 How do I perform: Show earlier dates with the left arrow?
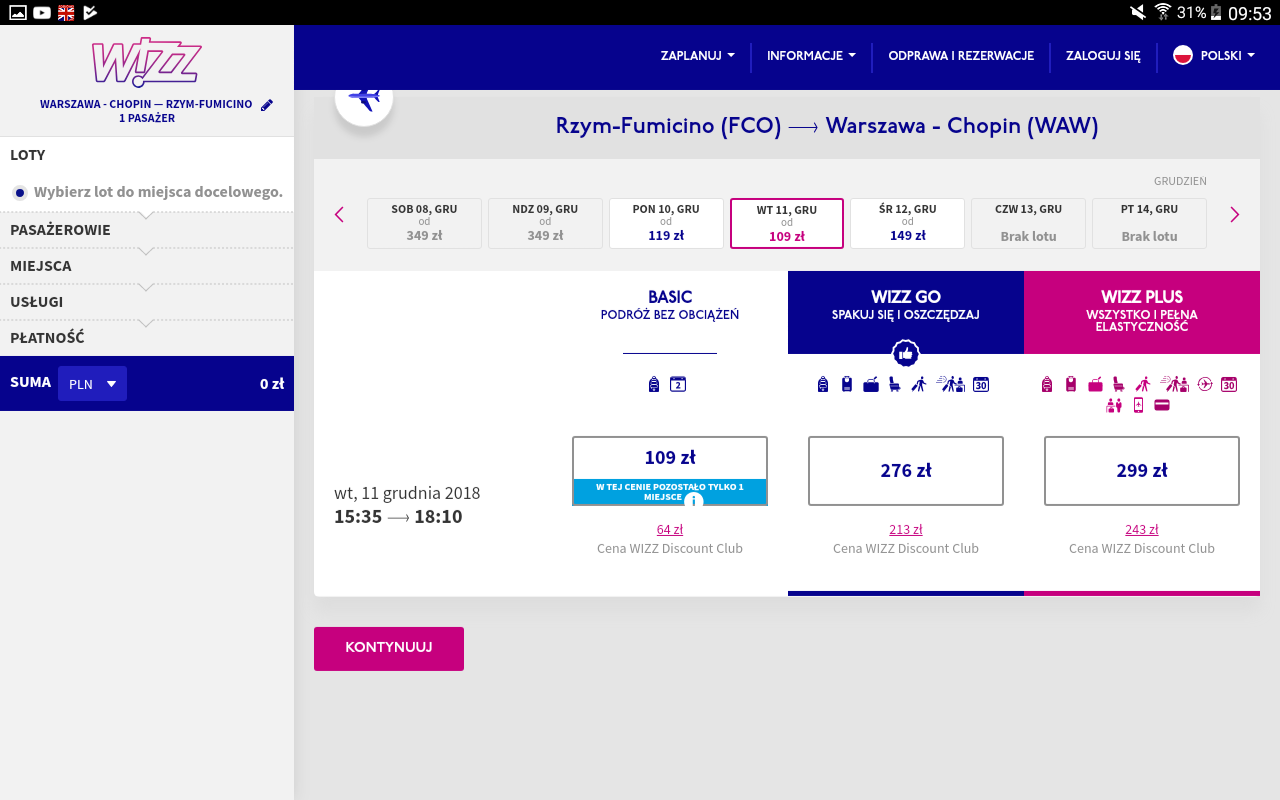pyautogui.click(x=339, y=214)
